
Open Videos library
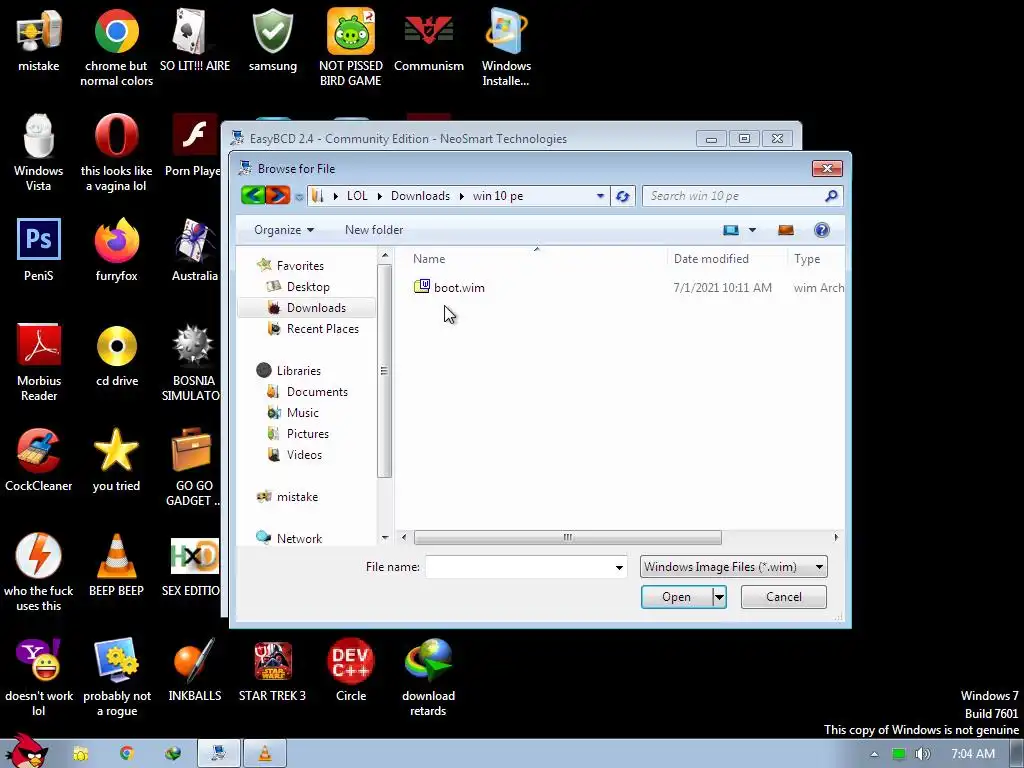(304, 455)
